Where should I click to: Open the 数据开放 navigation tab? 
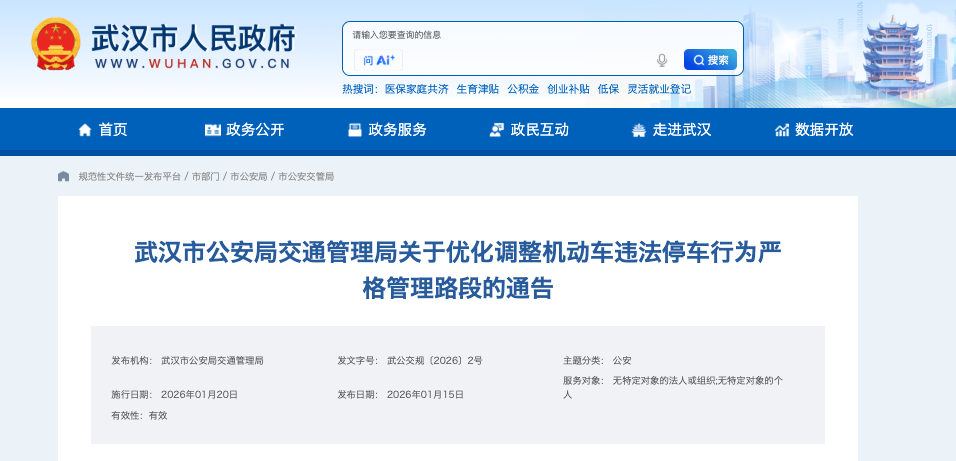point(824,130)
